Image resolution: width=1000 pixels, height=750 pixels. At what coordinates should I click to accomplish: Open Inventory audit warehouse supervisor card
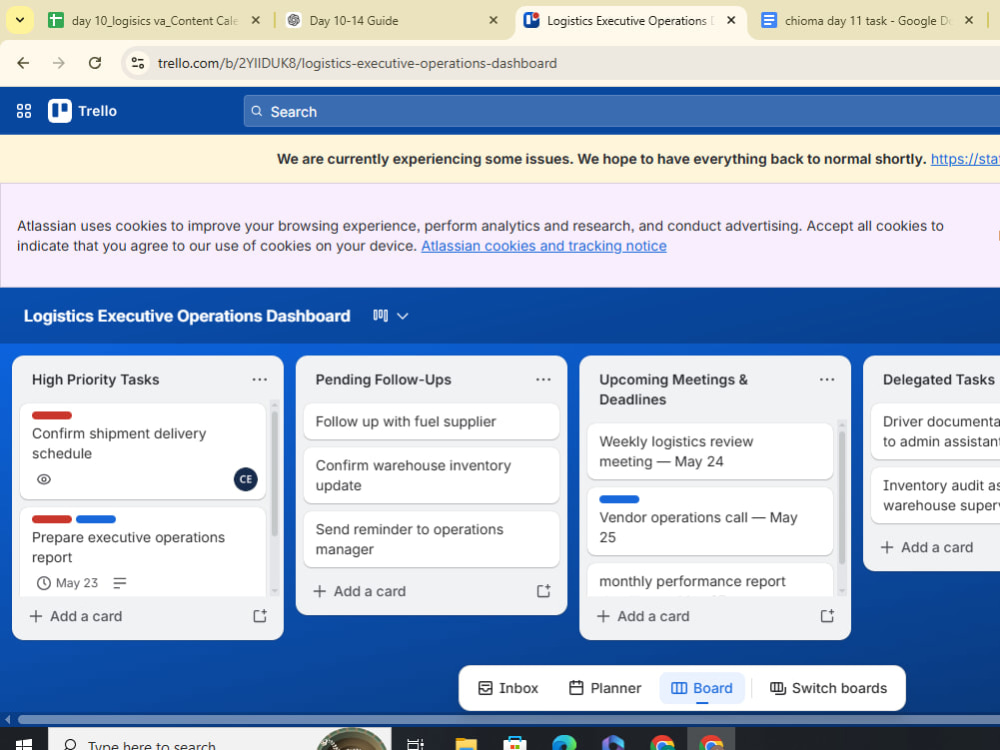coord(938,496)
